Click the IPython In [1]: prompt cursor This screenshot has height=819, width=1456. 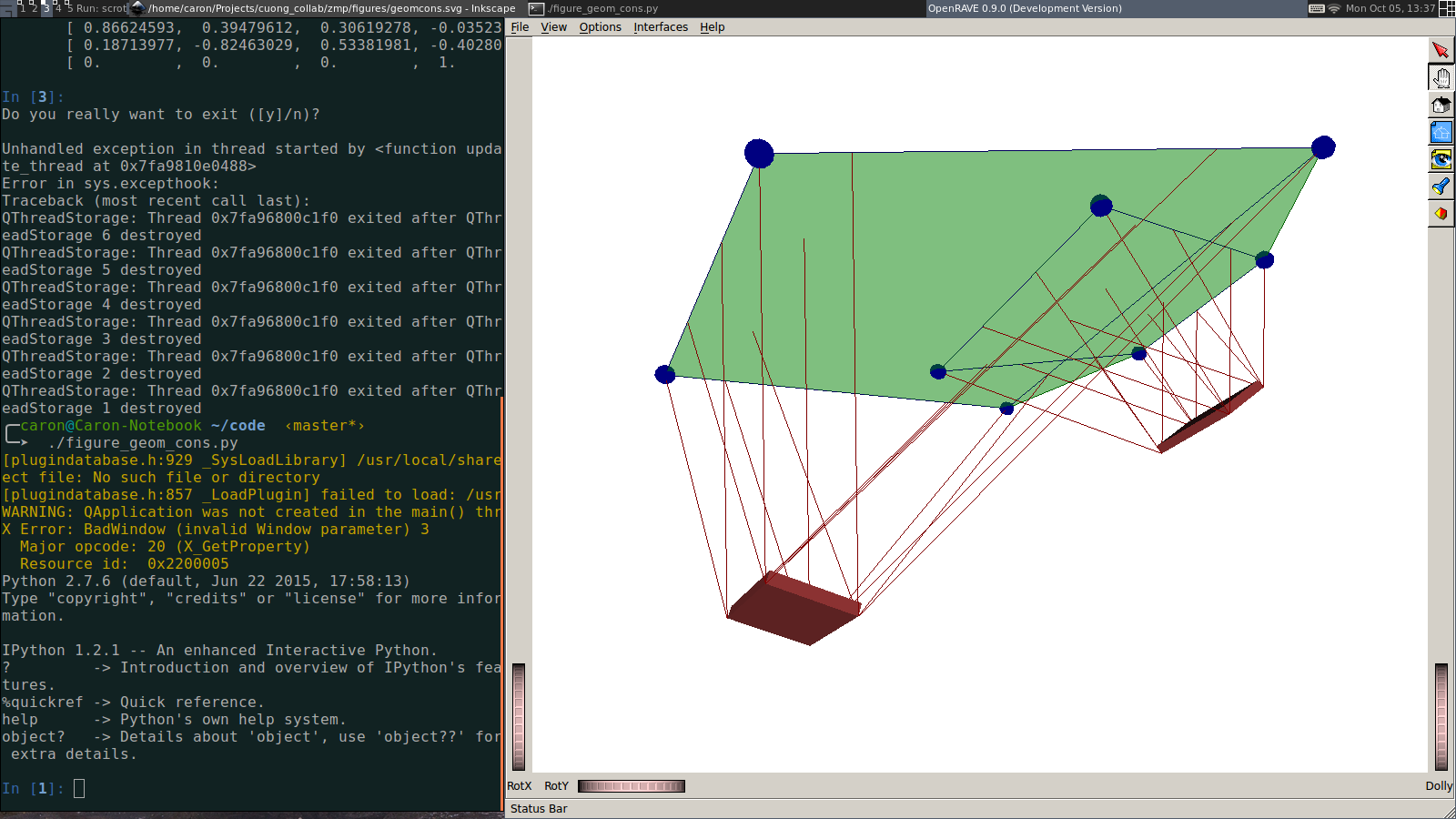click(x=79, y=789)
